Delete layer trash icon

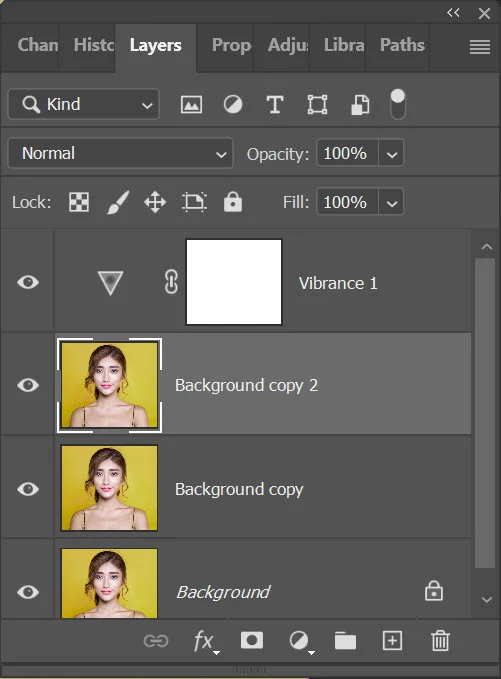pos(440,640)
